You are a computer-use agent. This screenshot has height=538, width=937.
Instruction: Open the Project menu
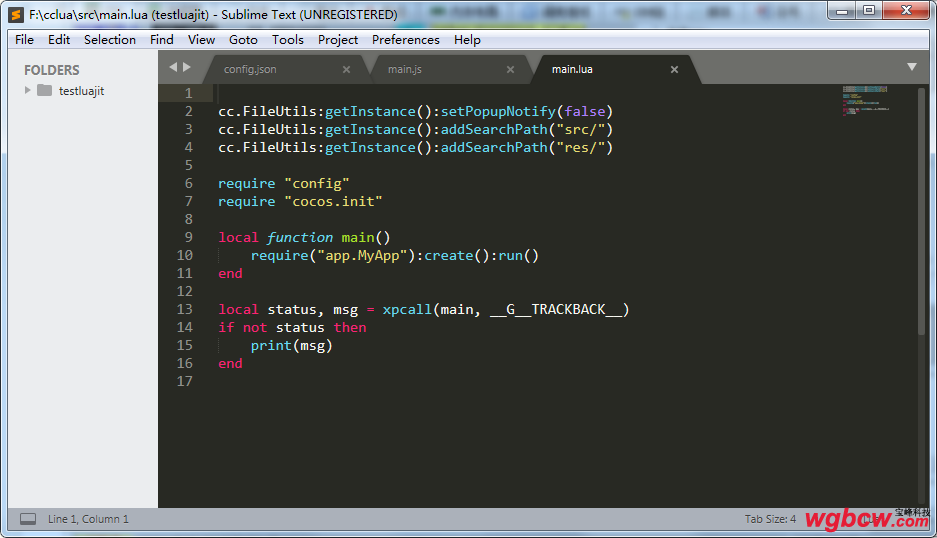click(x=338, y=39)
